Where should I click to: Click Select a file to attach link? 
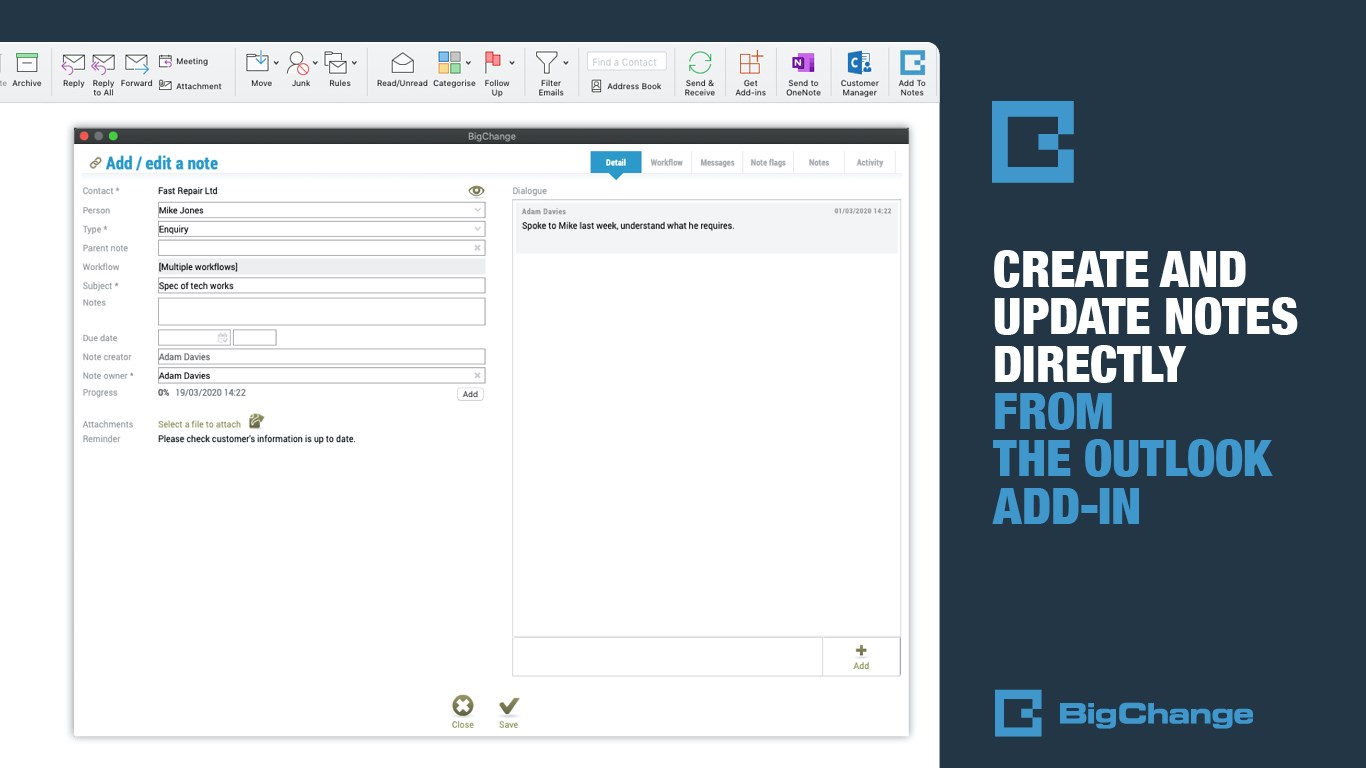click(199, 424)
